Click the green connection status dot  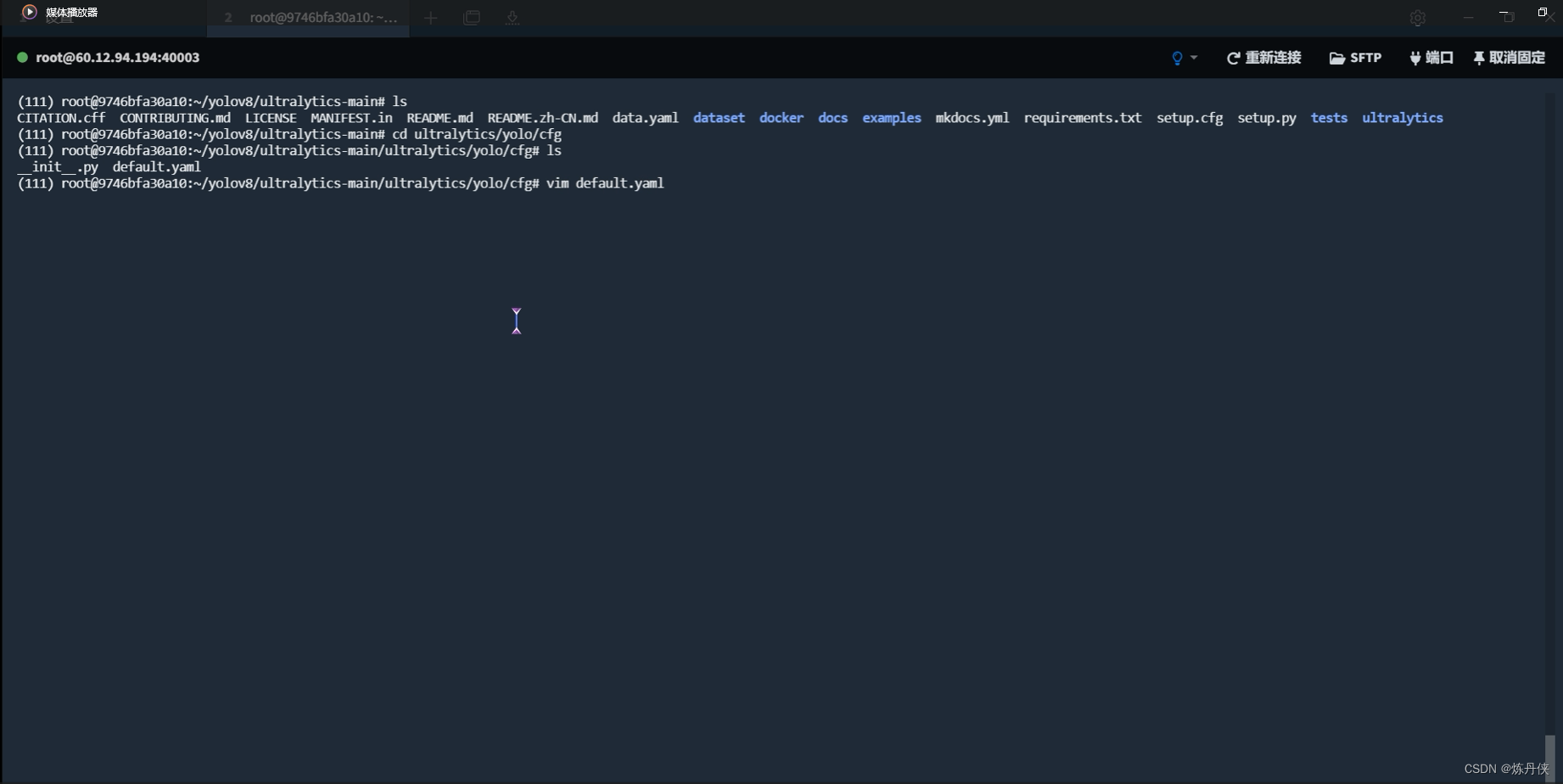pyautogui.click(x=22, y=58)
